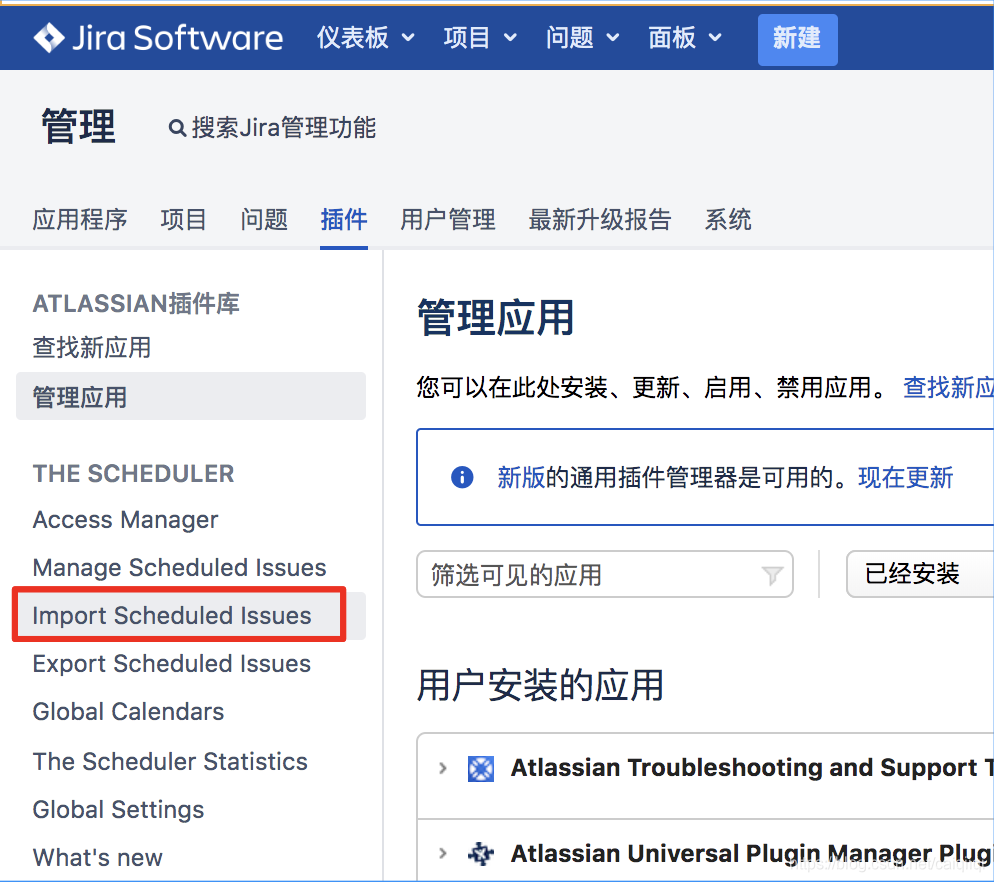Image resolution: width=994 pixels, height=882 pixels.
Task: Switch to the 问题 admin tab
Action: 264,219
